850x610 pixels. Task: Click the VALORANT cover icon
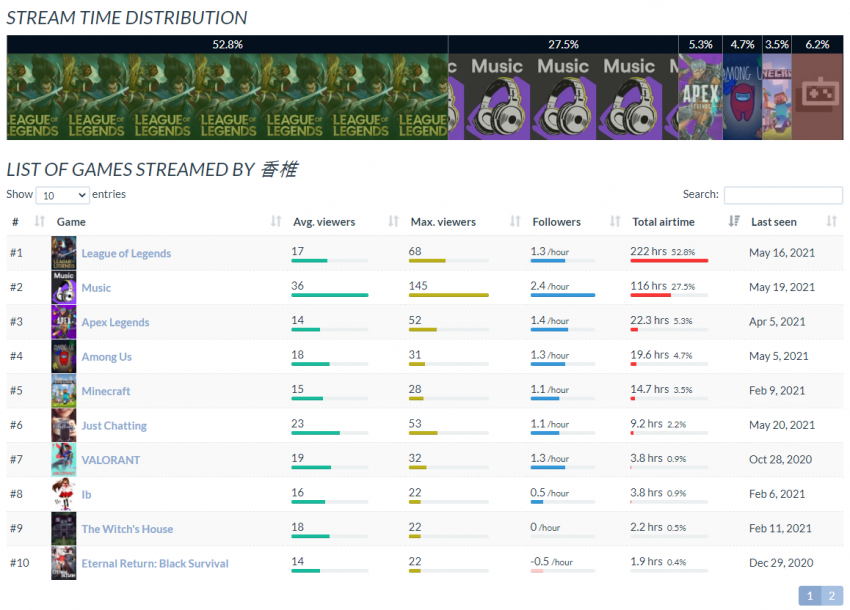(x=63, y=459)
